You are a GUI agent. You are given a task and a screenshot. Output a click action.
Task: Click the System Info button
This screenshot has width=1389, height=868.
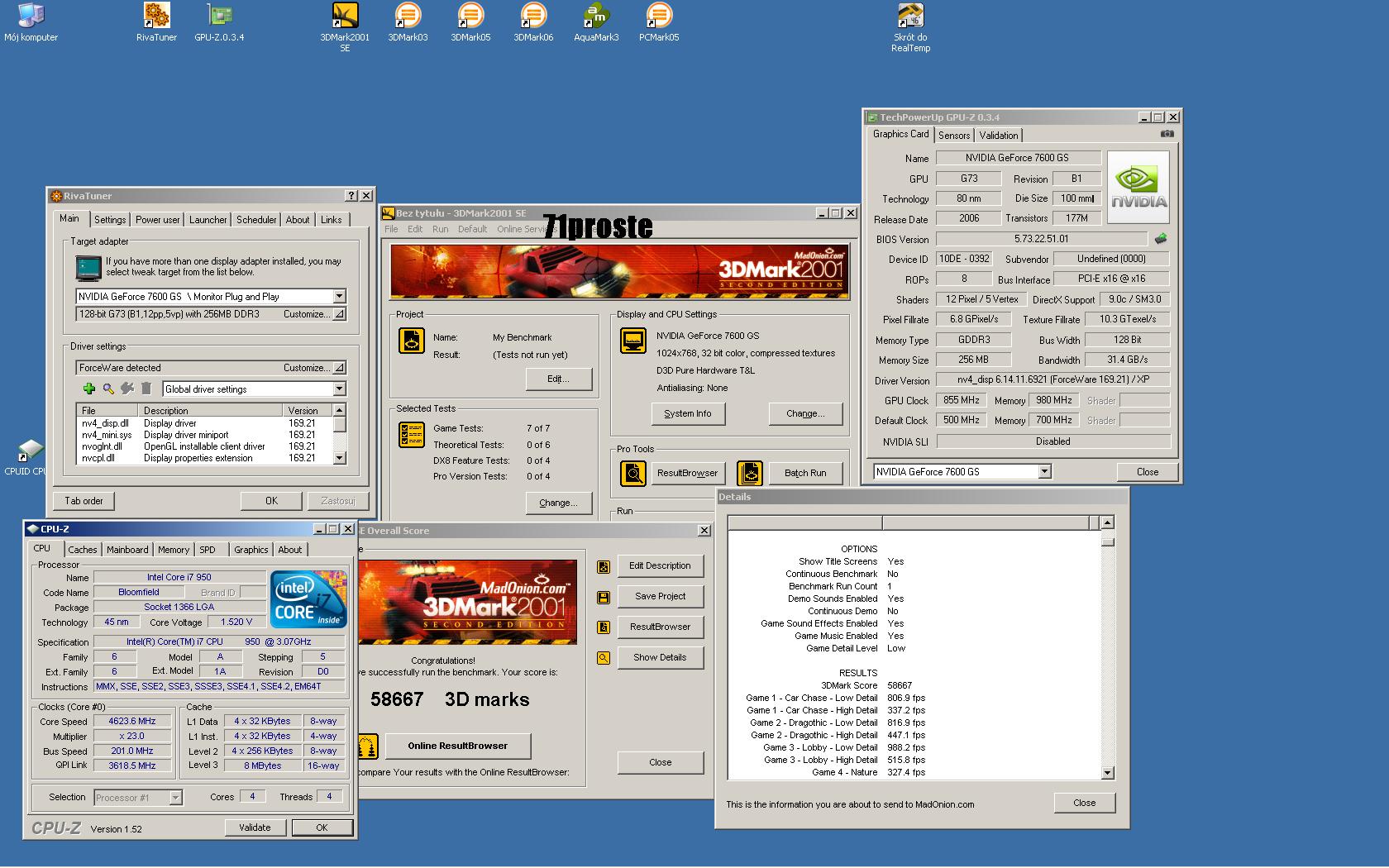click(x=688, y=413)
